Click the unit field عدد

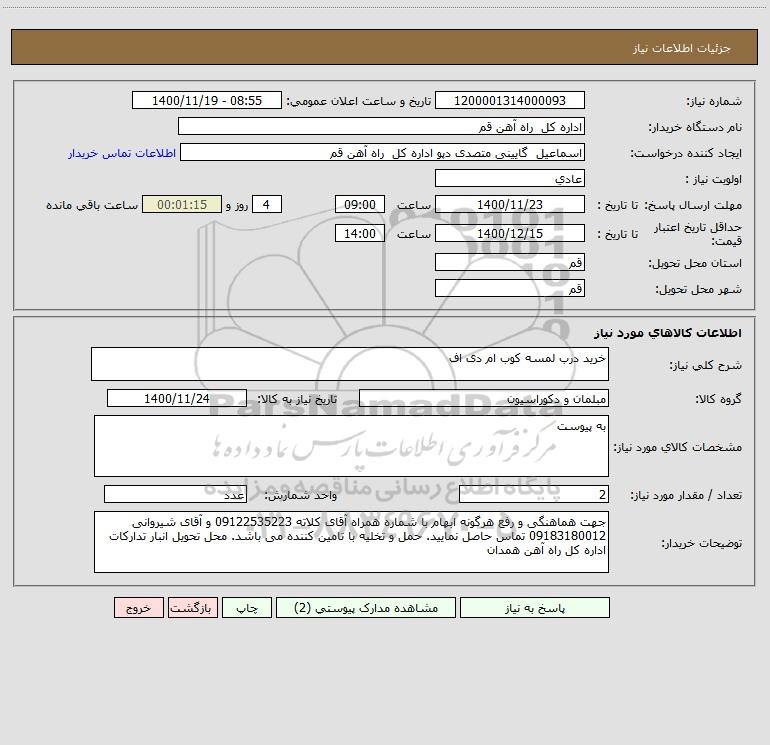(175, 494)
